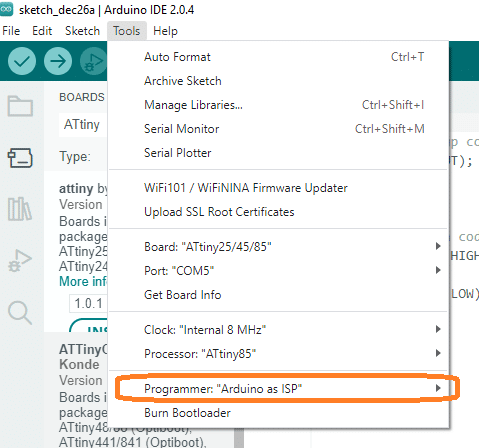Open the Sketchbook folder sidebar icon
Image resolution: width=479 pixels, height=448 pixels.
click(20, 106)
